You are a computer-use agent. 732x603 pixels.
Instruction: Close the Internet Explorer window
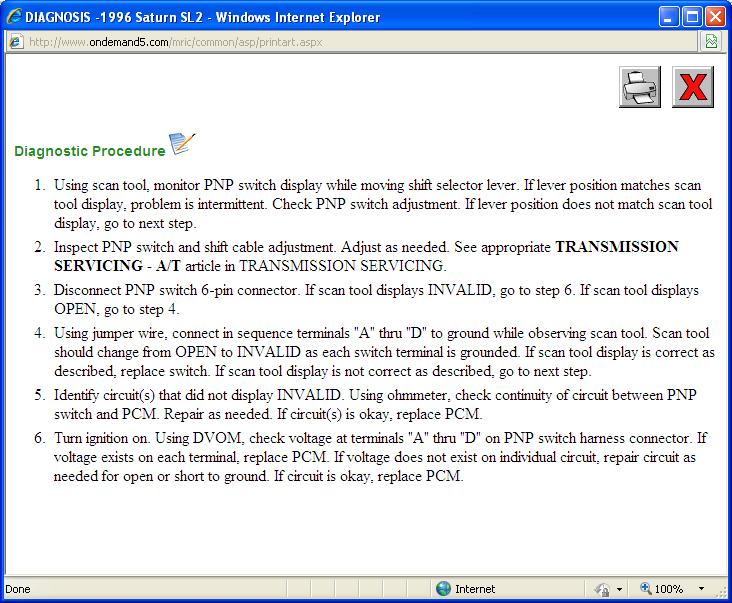[x=715, y=17]
